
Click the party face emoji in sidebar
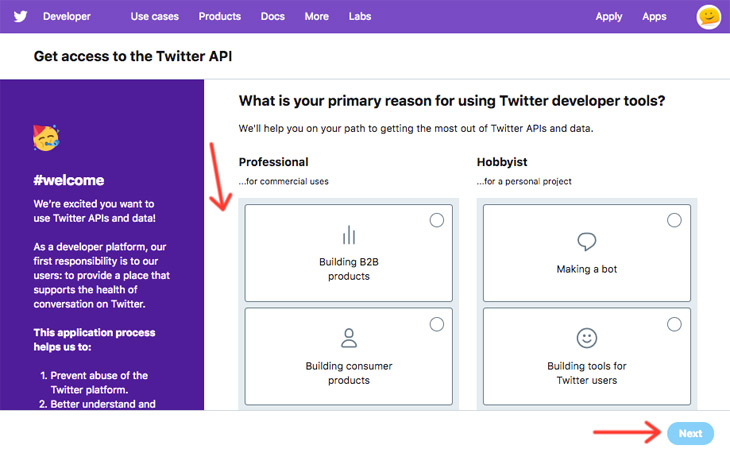pos(46,138)
